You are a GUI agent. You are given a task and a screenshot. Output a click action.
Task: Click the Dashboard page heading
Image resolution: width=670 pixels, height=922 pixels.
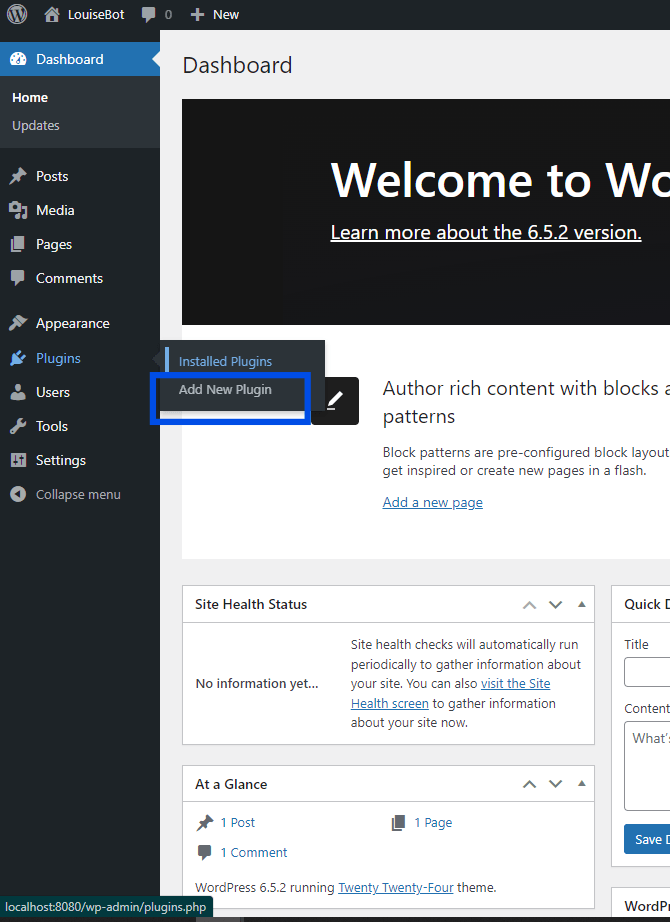237,65
